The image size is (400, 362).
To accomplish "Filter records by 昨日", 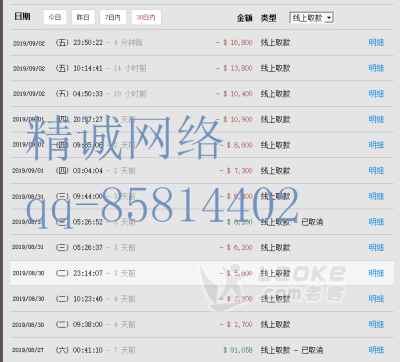I will (x=83, y=17).
